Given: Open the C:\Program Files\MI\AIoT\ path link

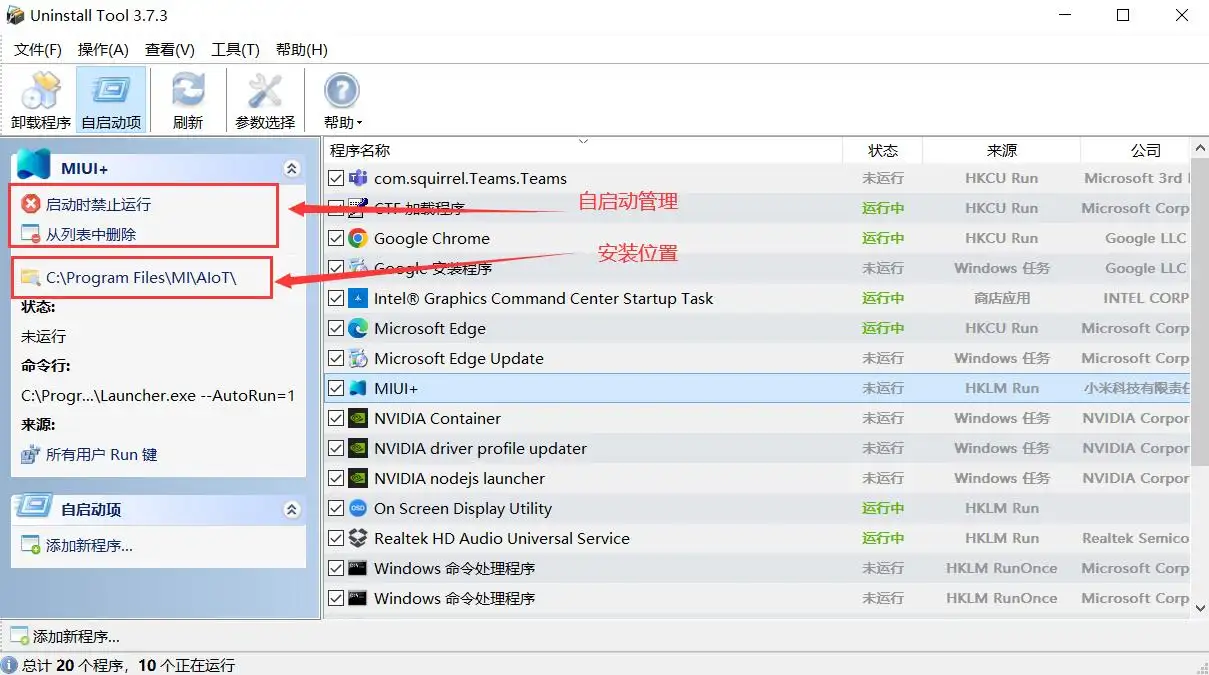Looking at the screenshot, I should (141, 277).
